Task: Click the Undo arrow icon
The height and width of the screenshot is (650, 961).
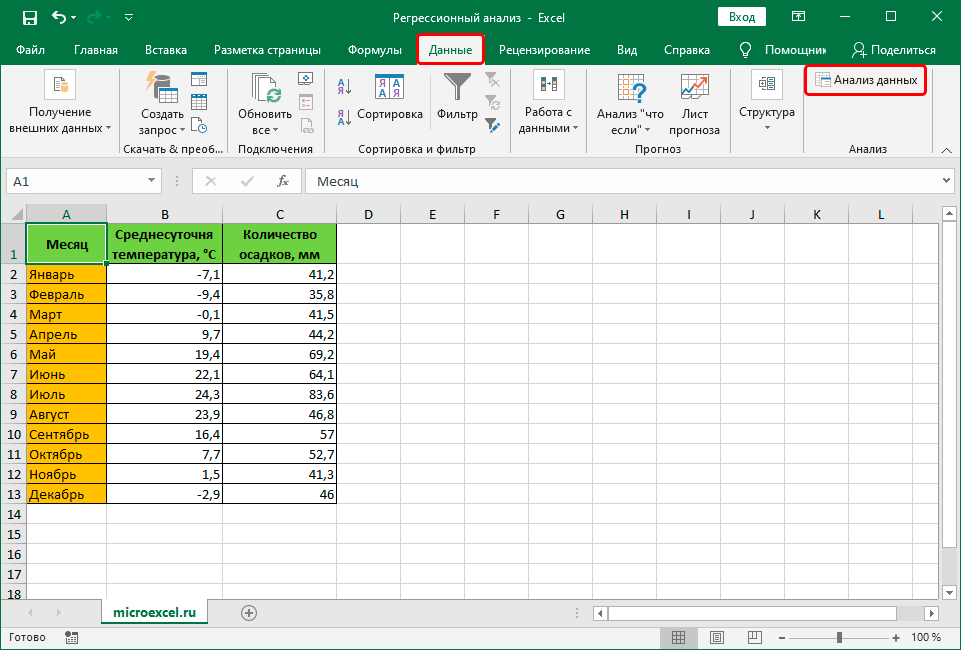Action: [x=59, y=17]
